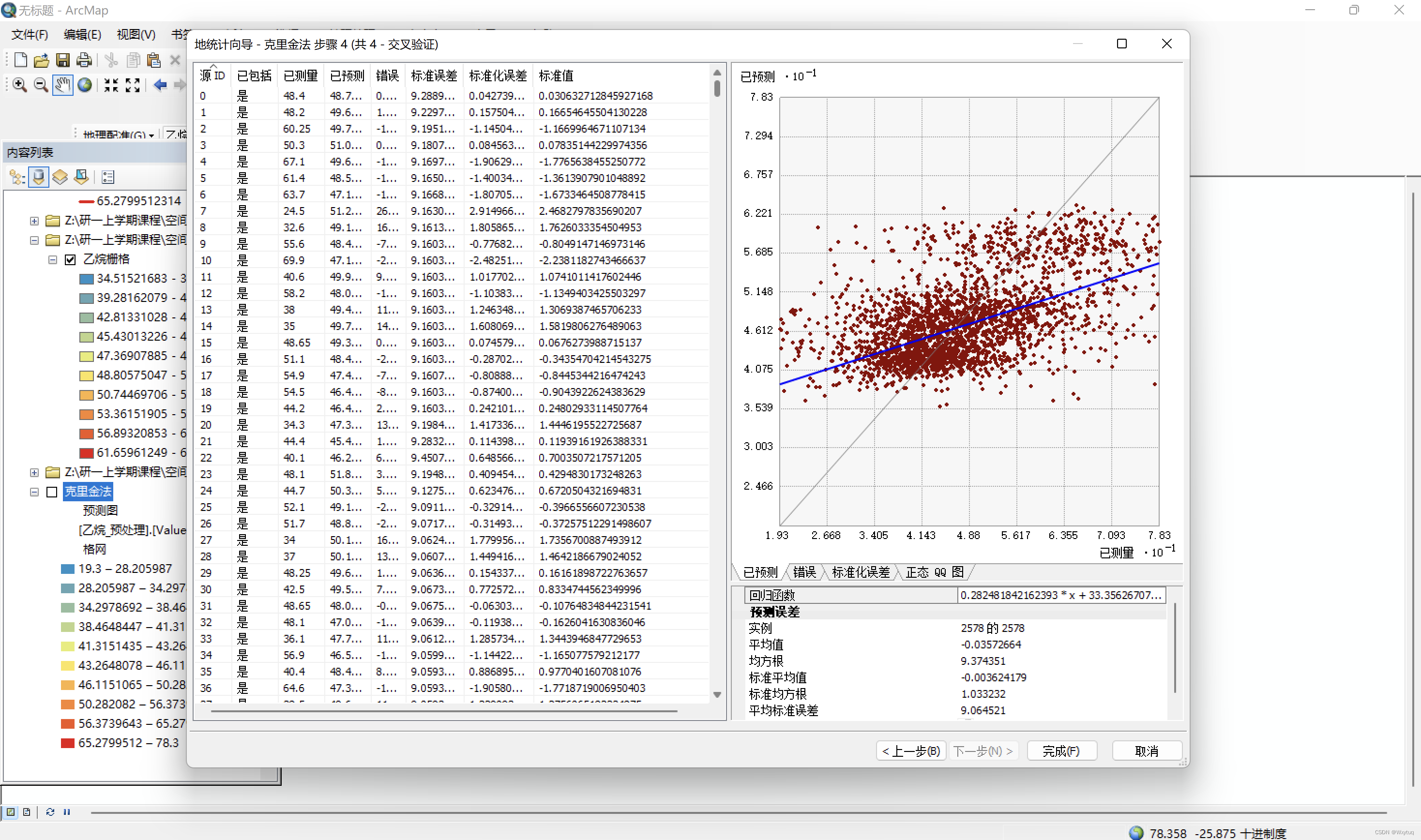1421x840 pixels.
Task: Collapse the second Z:\研一上学期课程 folder node
Action: pos(34,240)
